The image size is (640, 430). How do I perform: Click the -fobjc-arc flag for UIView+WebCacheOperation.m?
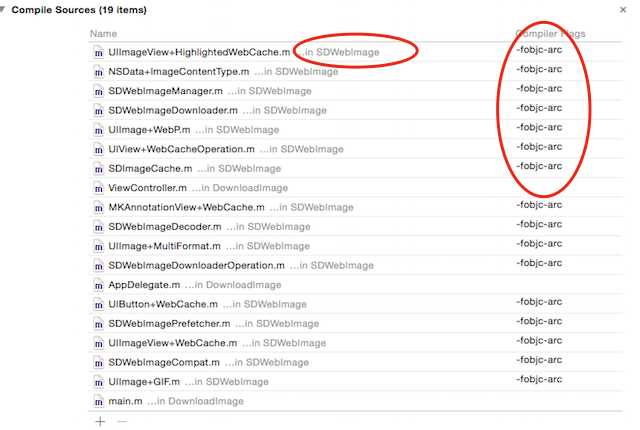(539, 147)
